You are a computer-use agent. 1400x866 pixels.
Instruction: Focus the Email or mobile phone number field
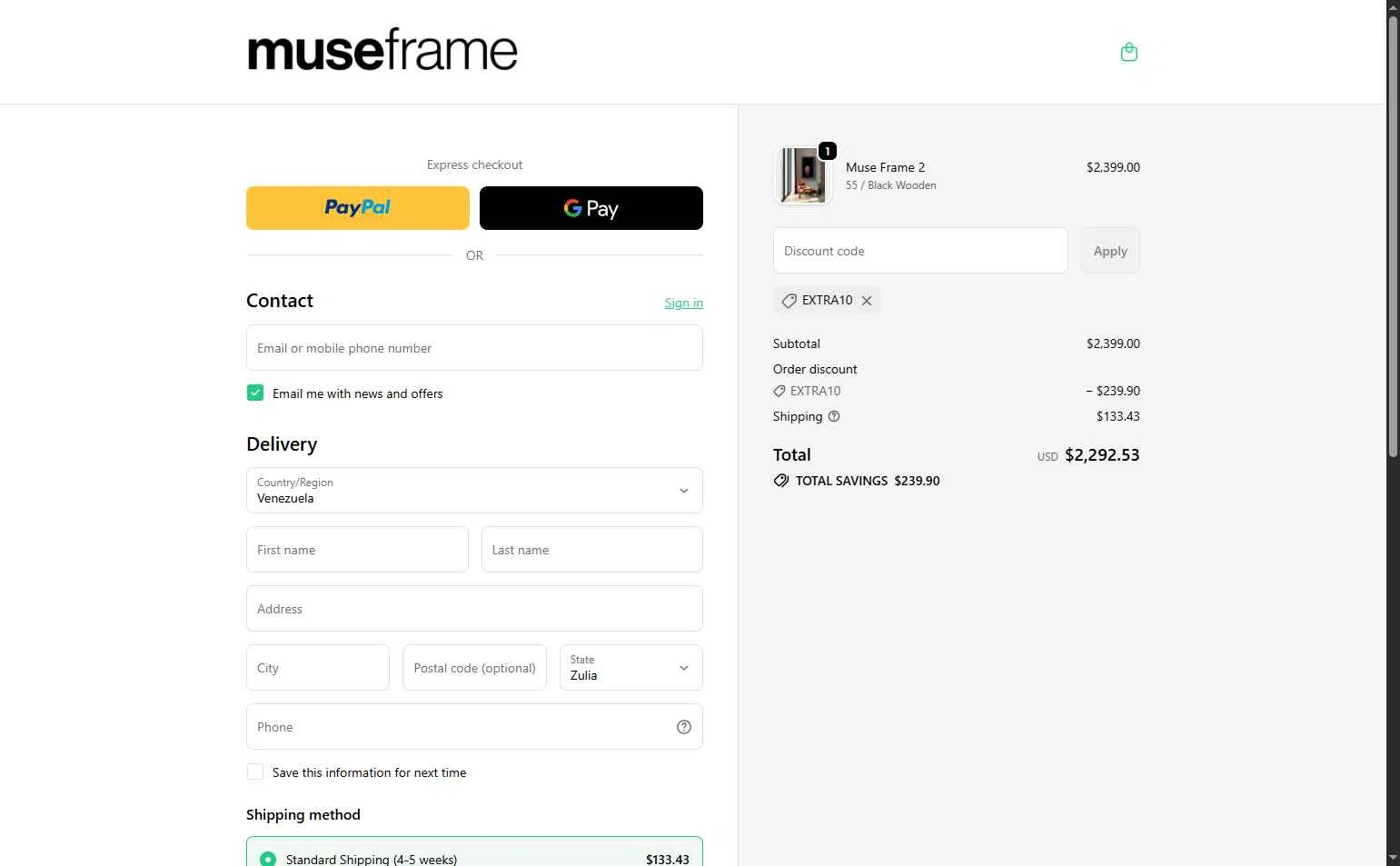[x=474, y=348]
